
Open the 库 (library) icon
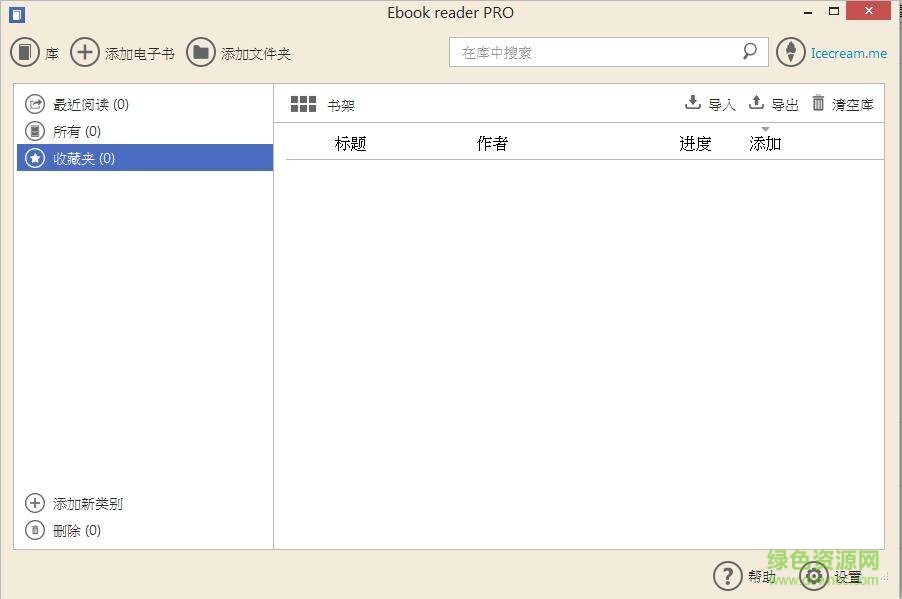point(24,52)
